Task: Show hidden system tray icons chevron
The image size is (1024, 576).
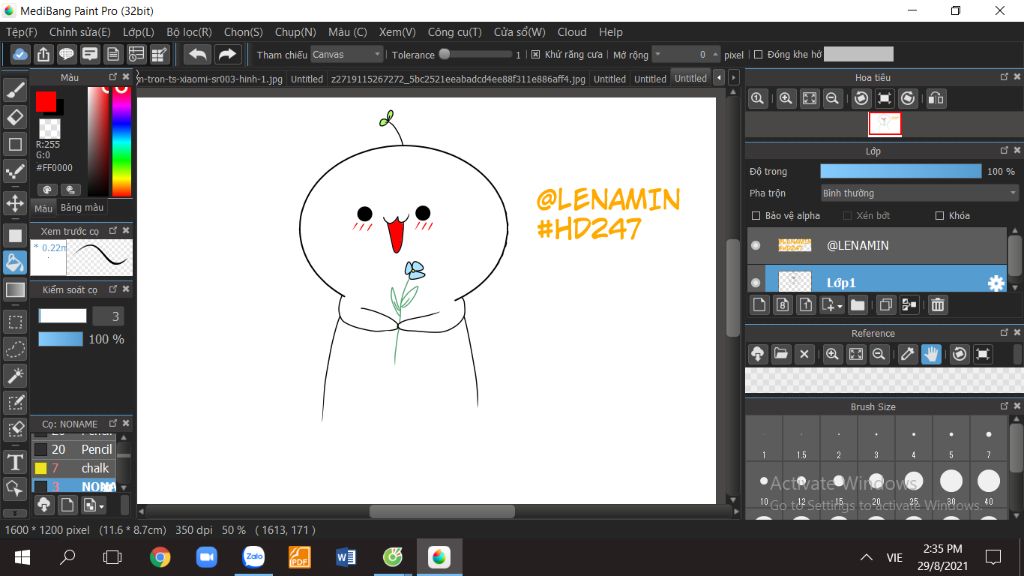Action: (x=866, y=557)
